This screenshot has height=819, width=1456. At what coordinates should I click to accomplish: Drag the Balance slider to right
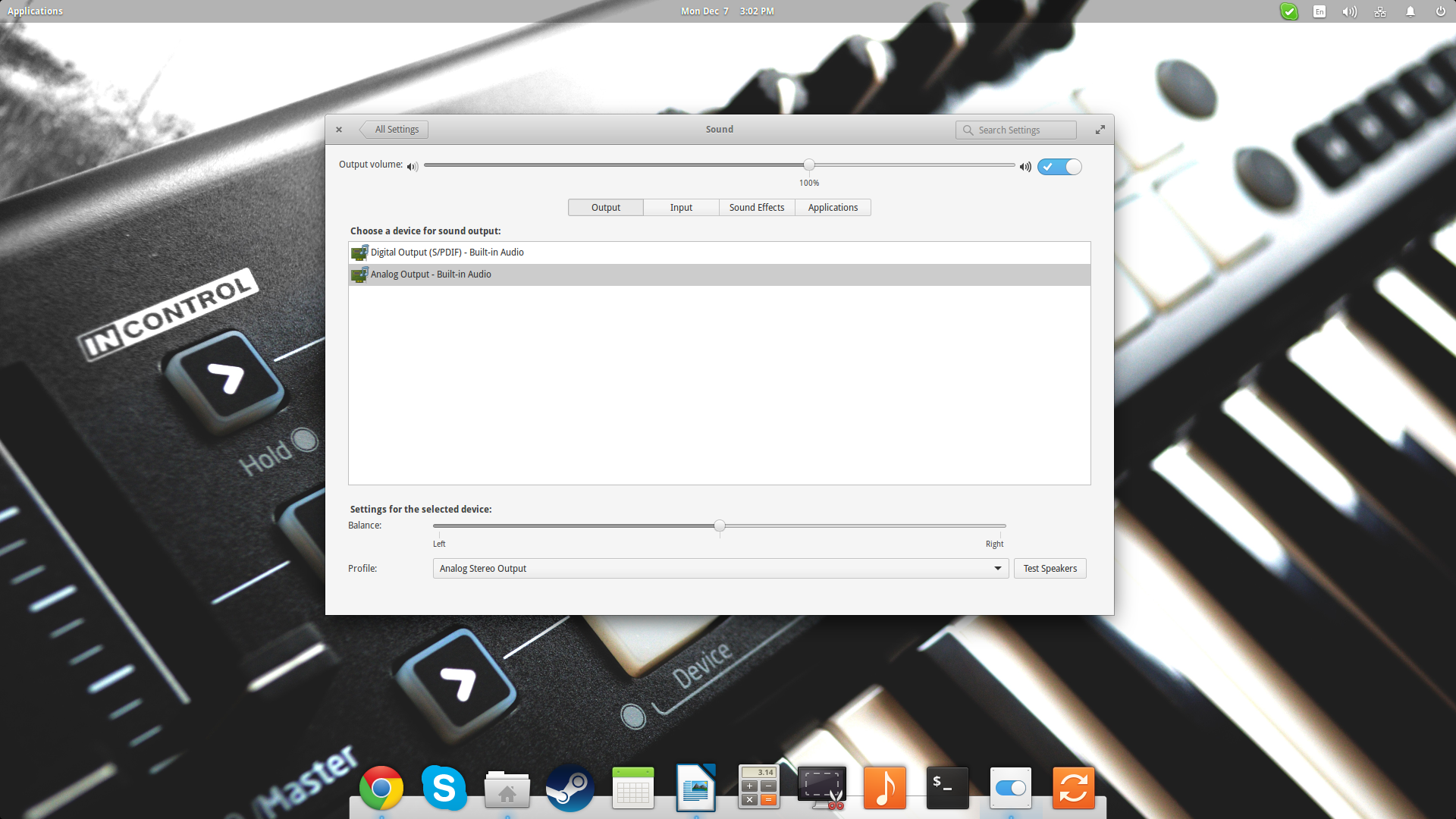pyautogui.click(x=1002, y=525)
